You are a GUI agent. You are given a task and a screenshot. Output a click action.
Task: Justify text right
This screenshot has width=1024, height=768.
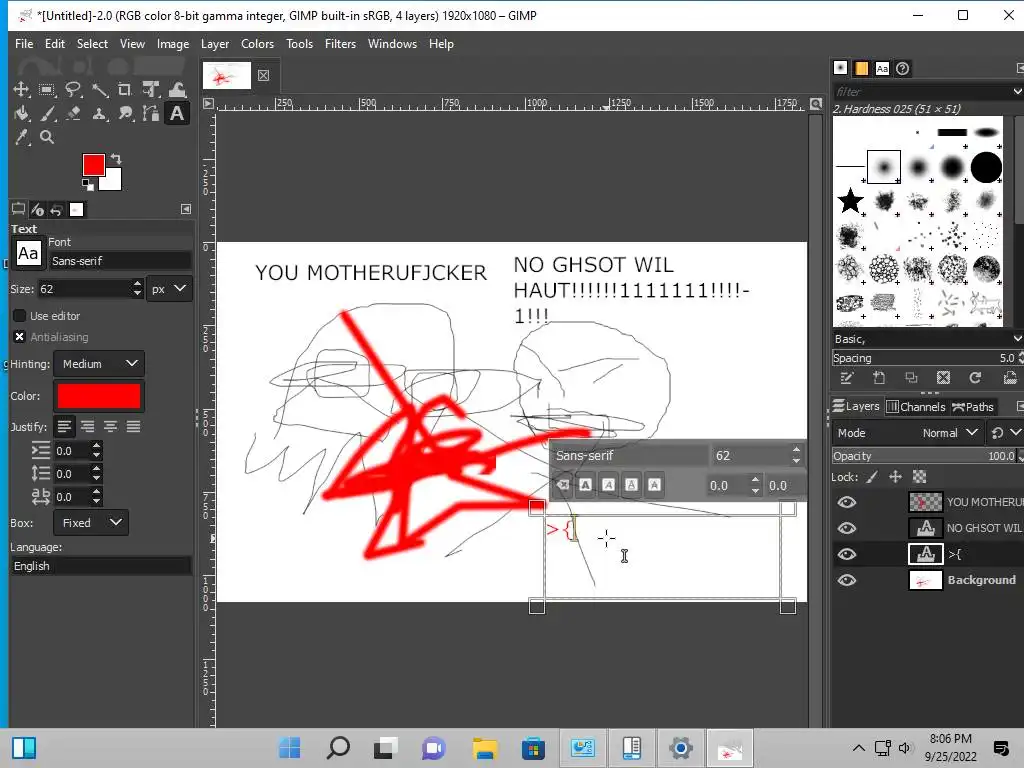pyautogui.click(x=88, y=427)
